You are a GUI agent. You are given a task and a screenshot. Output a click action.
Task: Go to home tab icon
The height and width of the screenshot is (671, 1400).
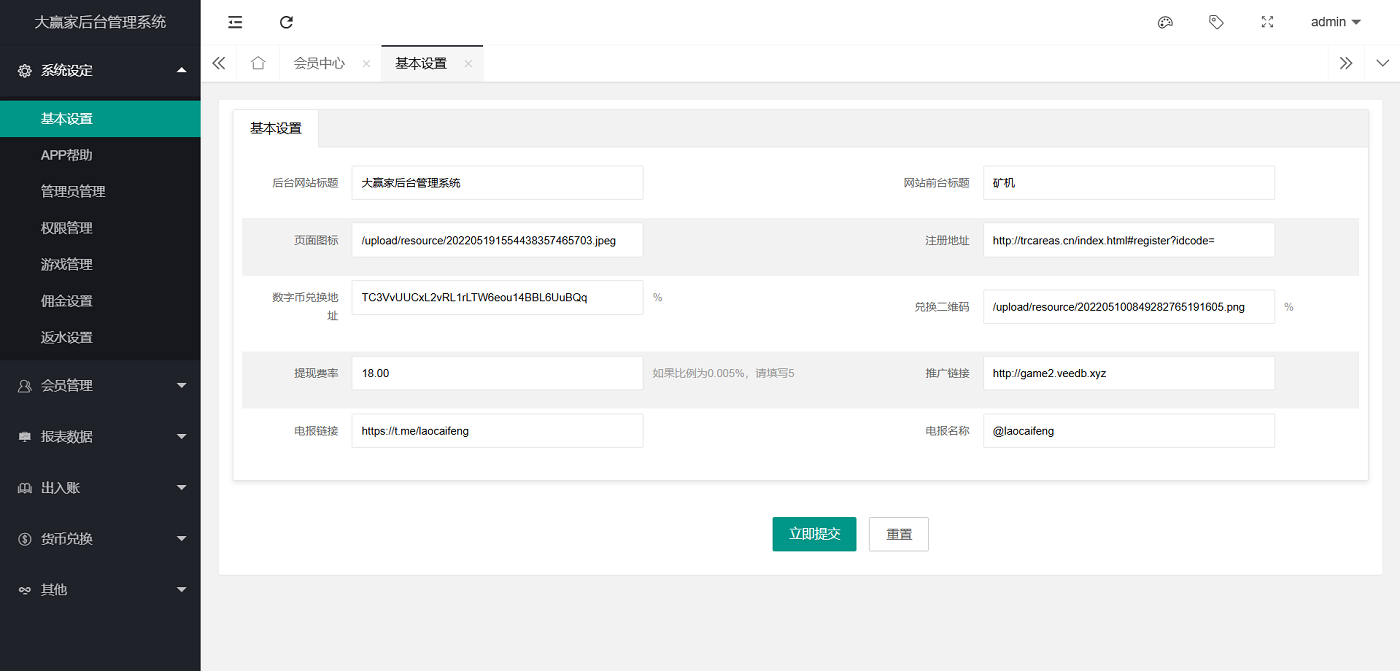(258, 63)
